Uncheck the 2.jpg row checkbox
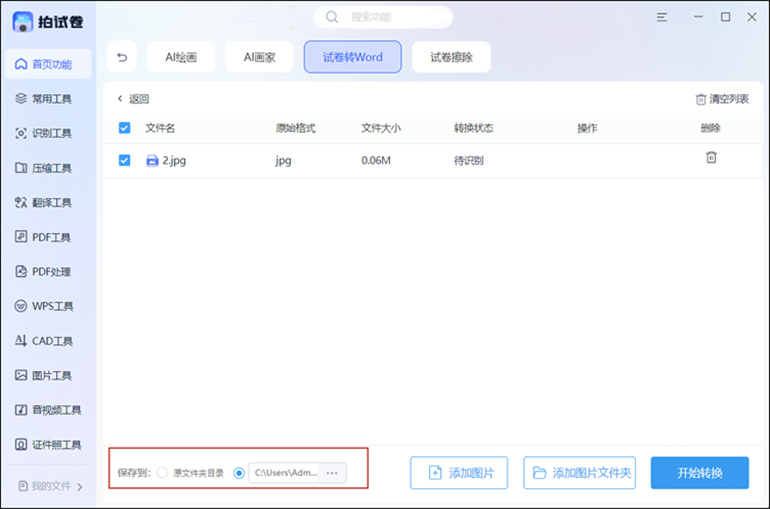Viewport: 770px width, 509px height. (125, 161)
